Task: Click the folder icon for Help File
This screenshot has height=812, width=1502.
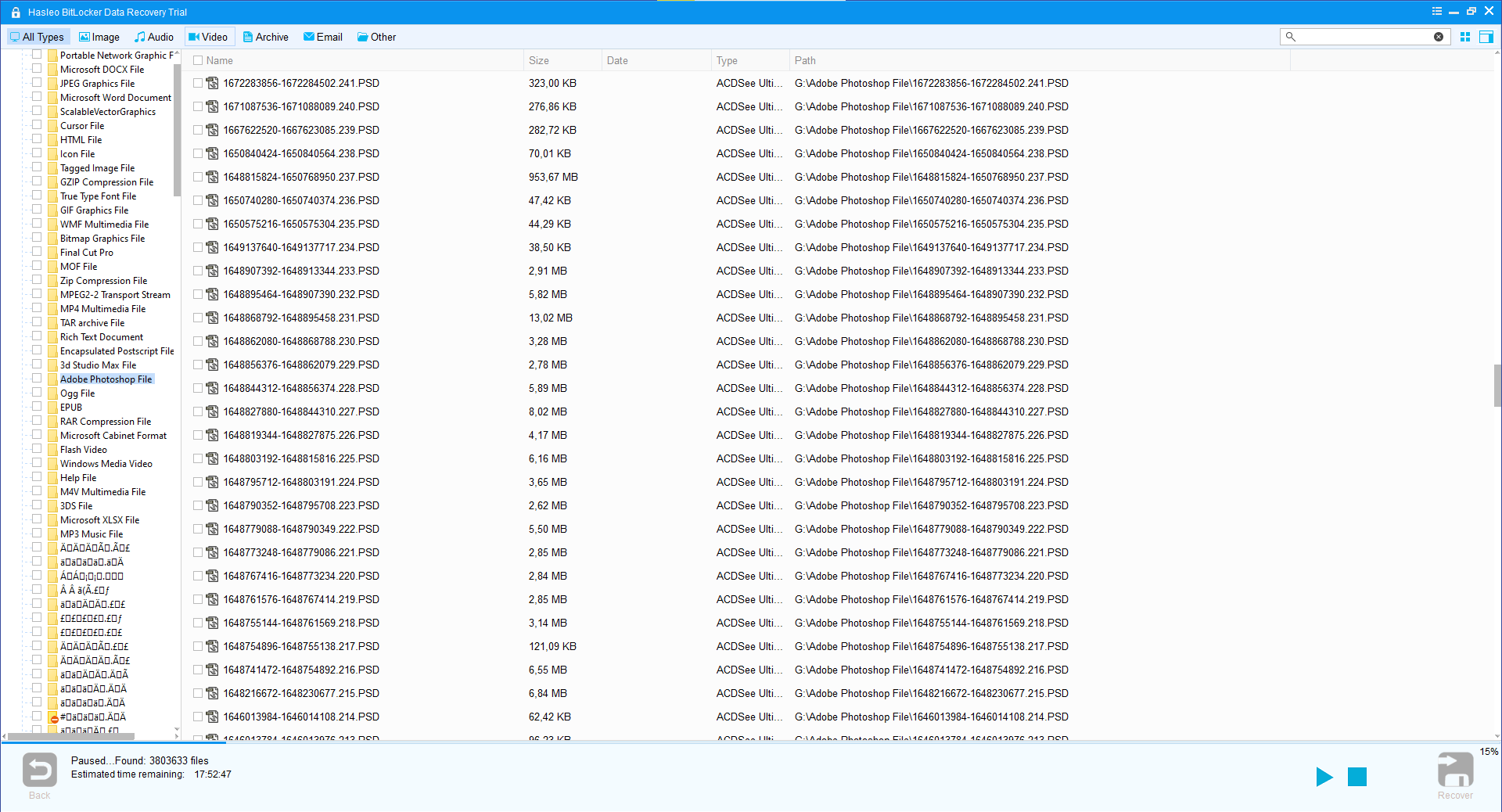Action: tap(52, 478)
